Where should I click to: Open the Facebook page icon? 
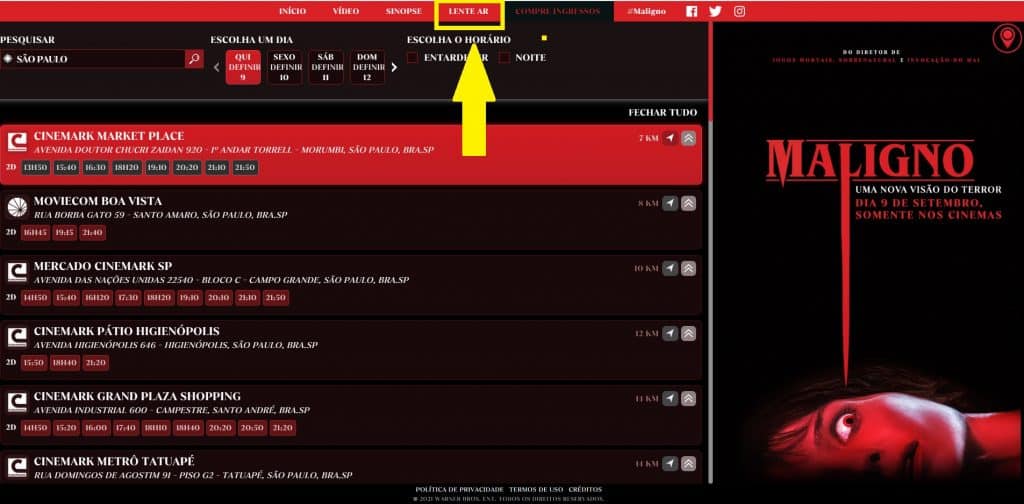coord(692,11)
